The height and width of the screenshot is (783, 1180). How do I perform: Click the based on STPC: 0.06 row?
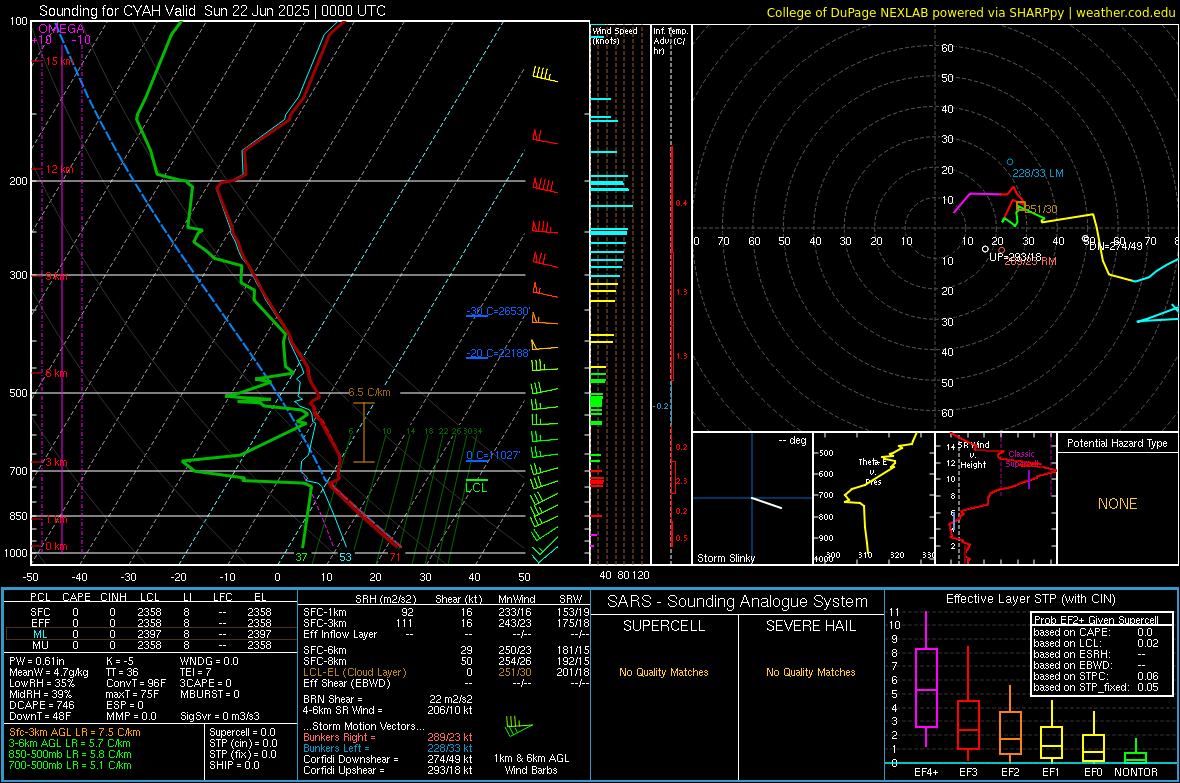(x=1096, y=676)
